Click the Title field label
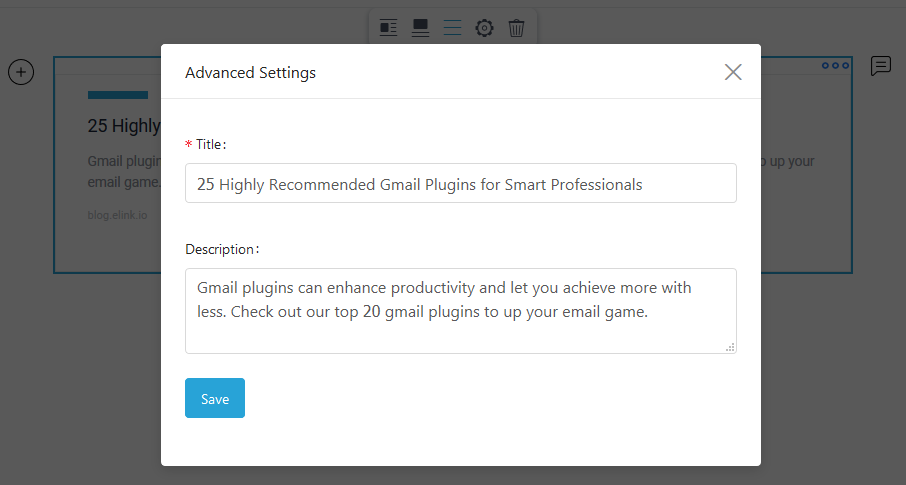Viewport: 906px width, 485px height. [x=210, y=145]
